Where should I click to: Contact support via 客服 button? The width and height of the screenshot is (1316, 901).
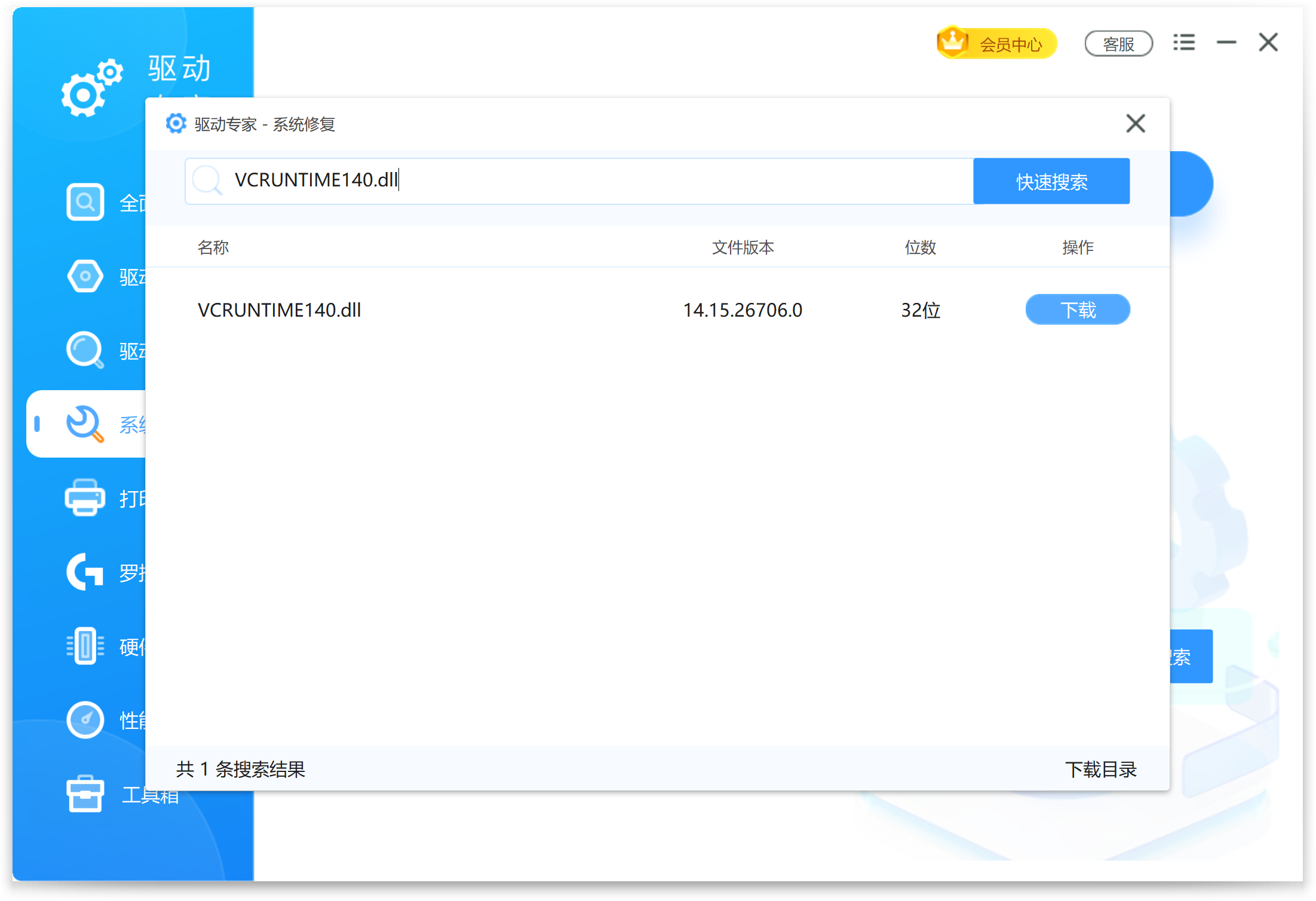tap(1118, 44)
